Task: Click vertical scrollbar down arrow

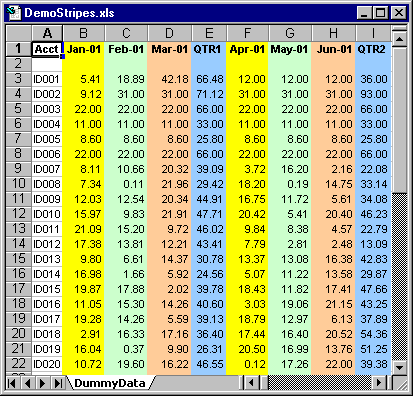Action: pyautogui.click(x=399, y=368)
